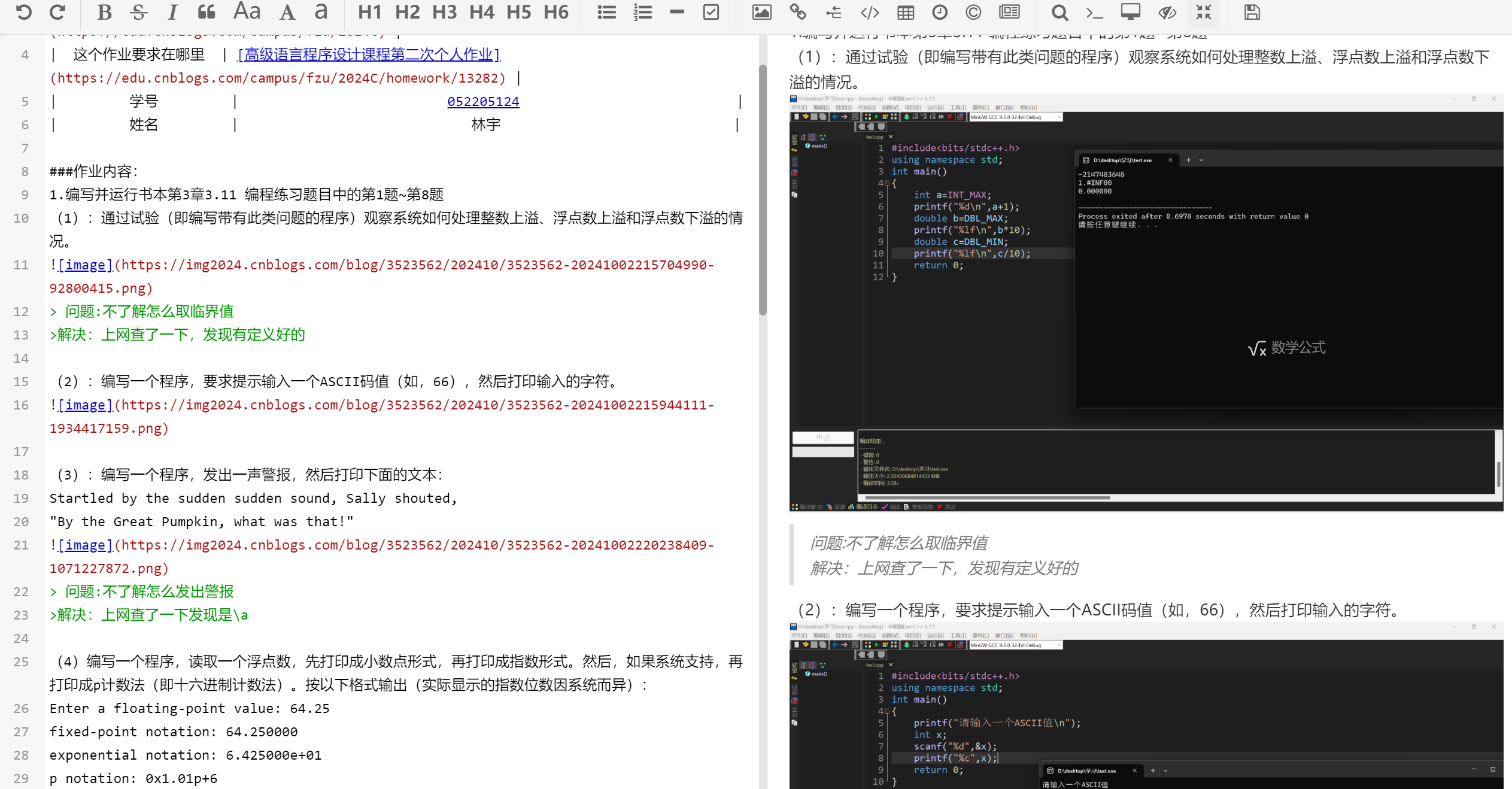Insert an image via toolbar

(761, 12)
